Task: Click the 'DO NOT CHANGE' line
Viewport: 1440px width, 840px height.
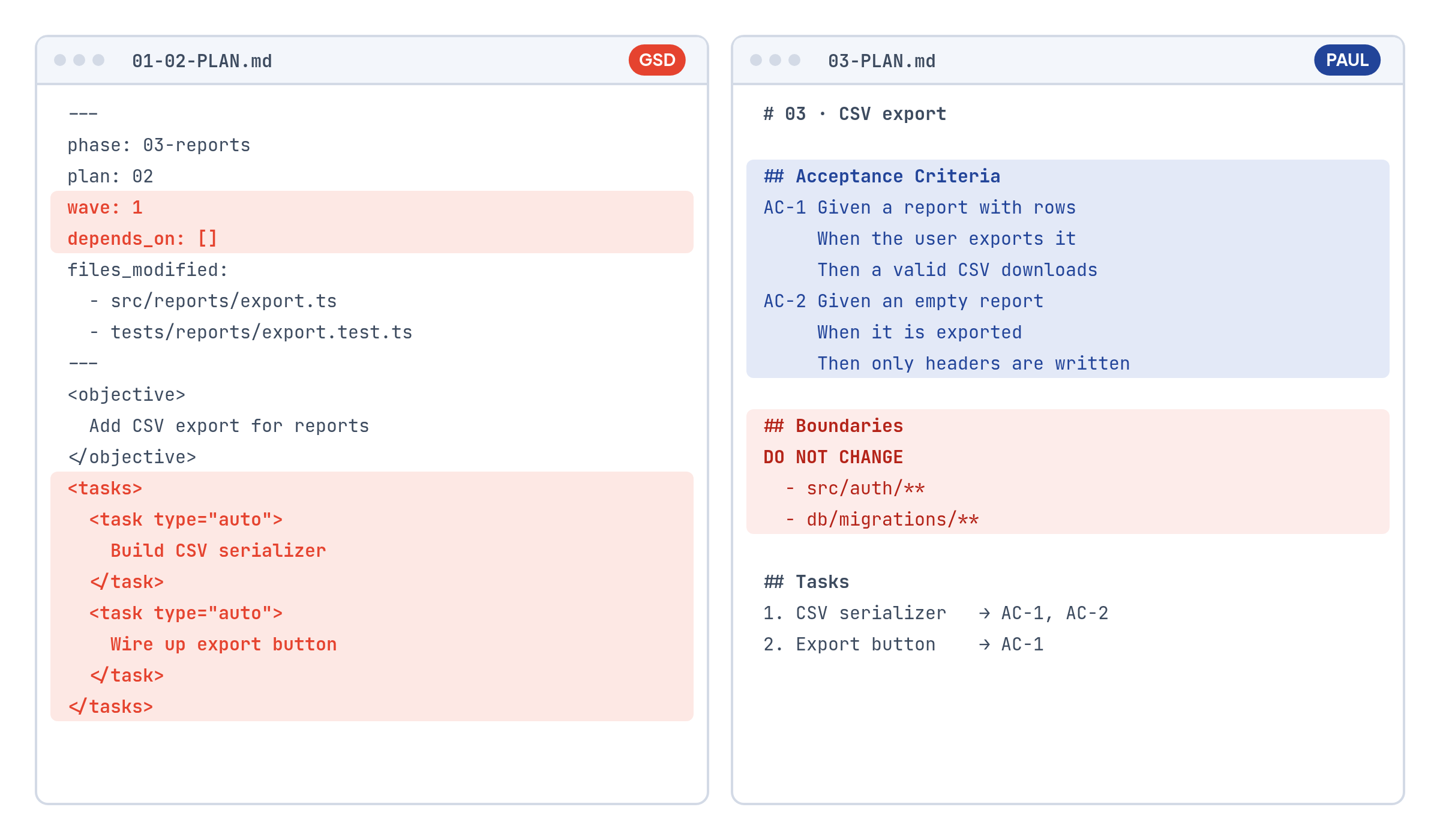Action: coord(833,457)
